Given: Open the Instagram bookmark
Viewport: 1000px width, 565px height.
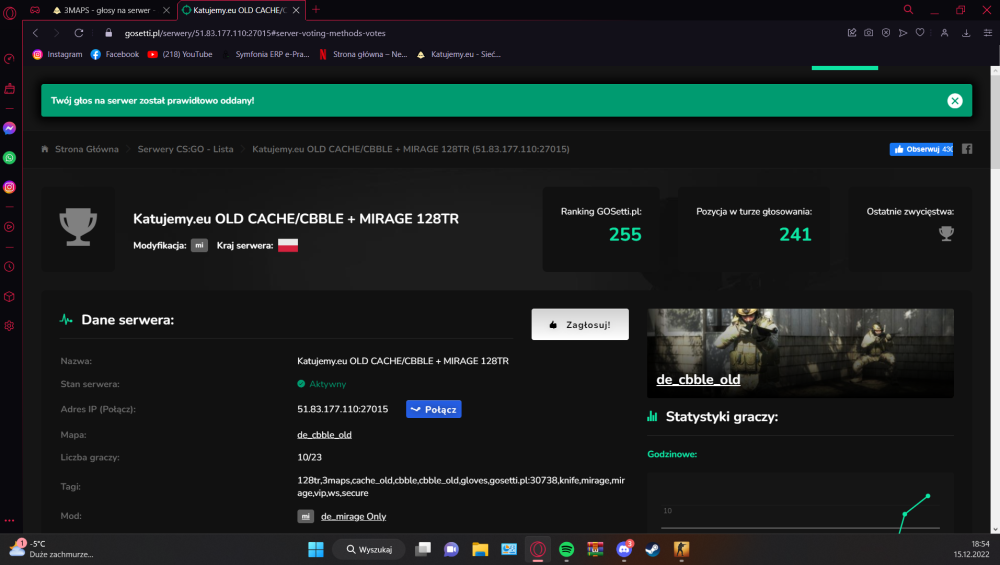Looking at the screenshot, I should tap(57, 54).
